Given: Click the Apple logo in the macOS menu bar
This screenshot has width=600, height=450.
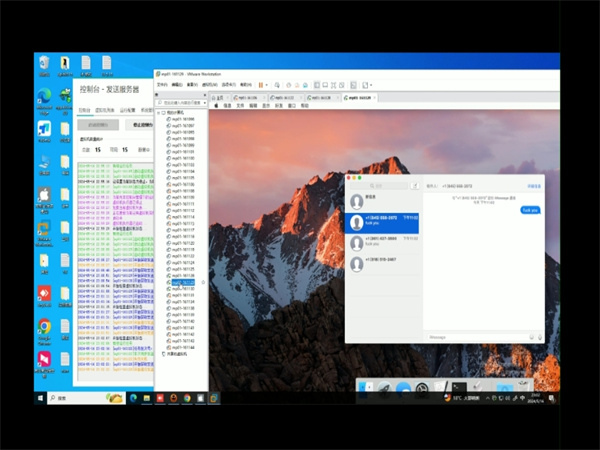Looking at the screenshot, I should click(x=215, y=105).
